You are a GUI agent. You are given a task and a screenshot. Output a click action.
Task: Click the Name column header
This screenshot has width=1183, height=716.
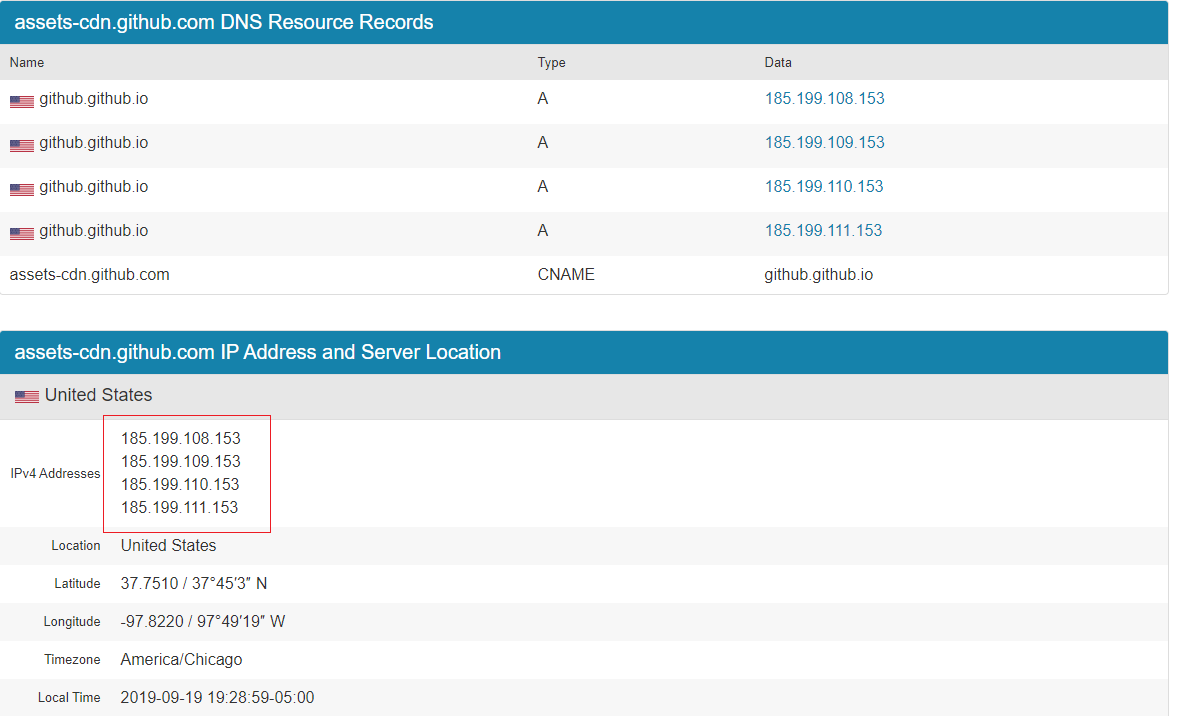click(x=26, y=63)
